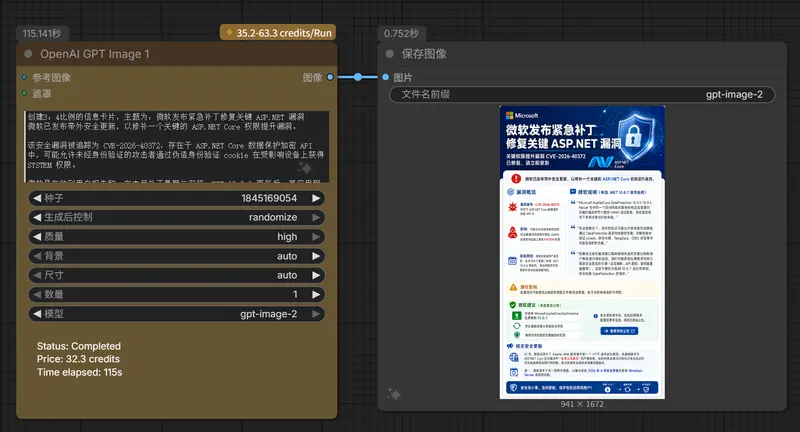This screenshot has width=800, height=432.
Task: Click the 图片 input socket on save node
Action: tap(385, 77)
